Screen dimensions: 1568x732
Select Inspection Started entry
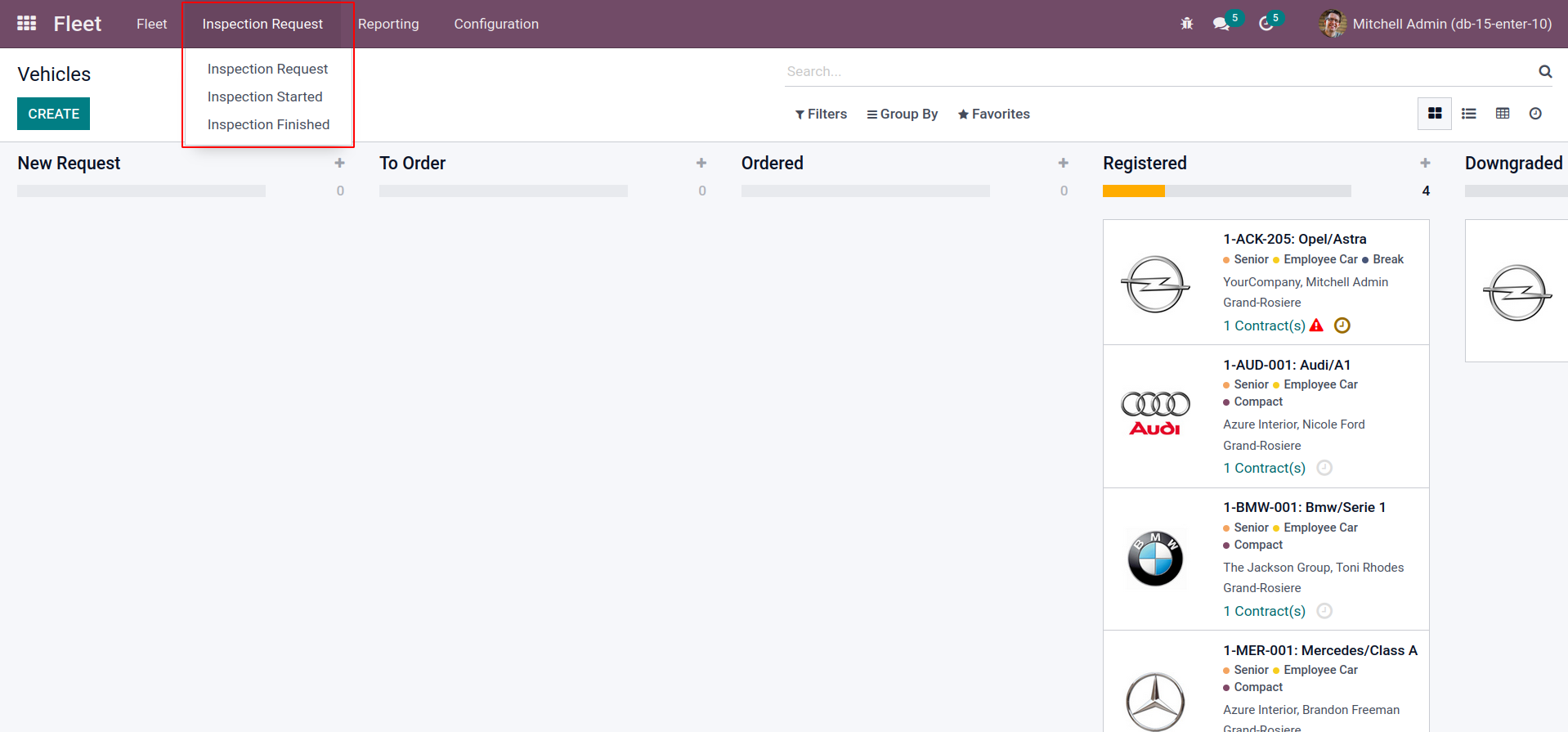265,97
